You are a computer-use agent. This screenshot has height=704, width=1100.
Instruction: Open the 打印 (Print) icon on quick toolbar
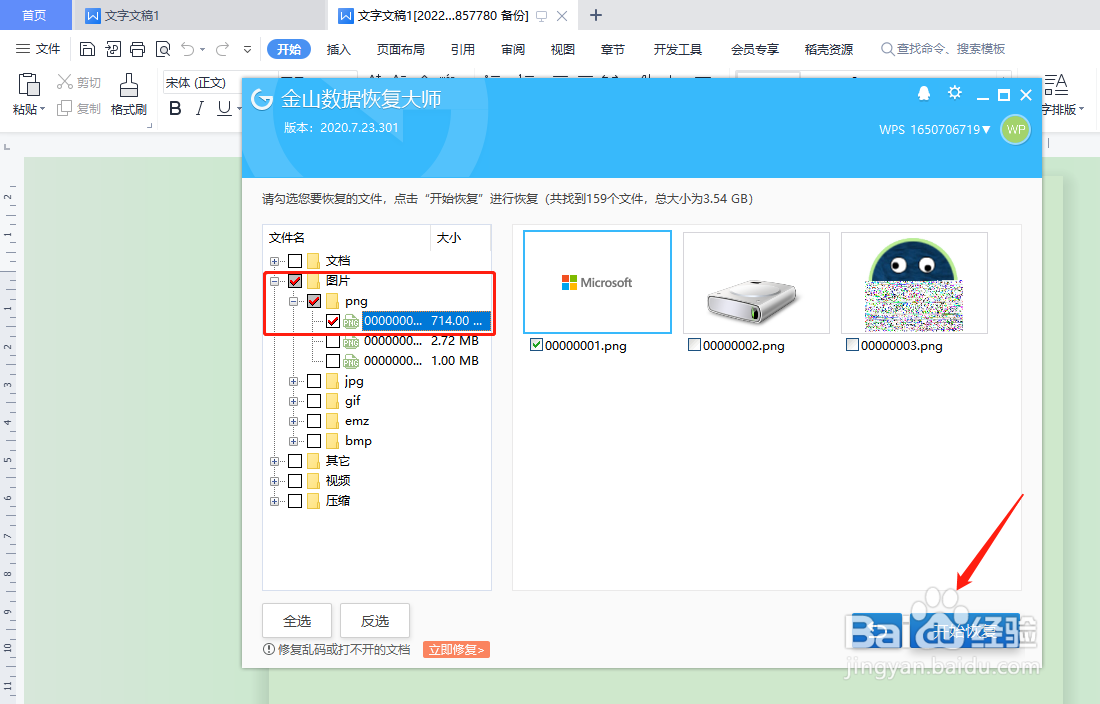[135, 48]
